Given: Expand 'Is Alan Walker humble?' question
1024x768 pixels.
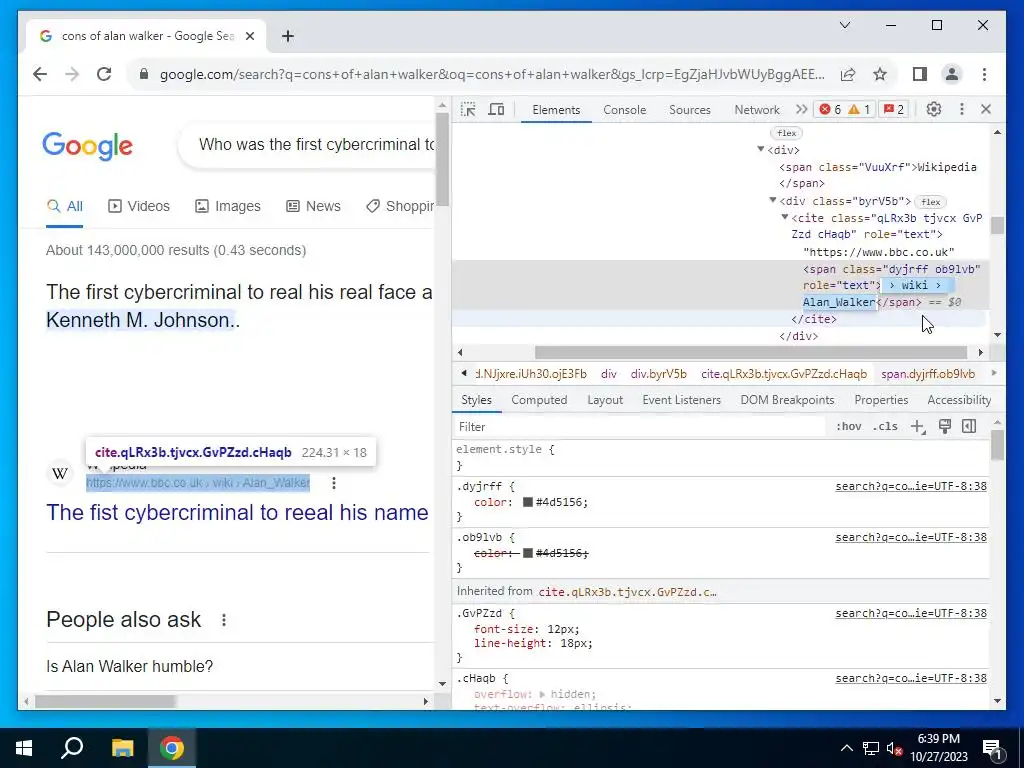Looking at the screenshot, I should point(129,666).
